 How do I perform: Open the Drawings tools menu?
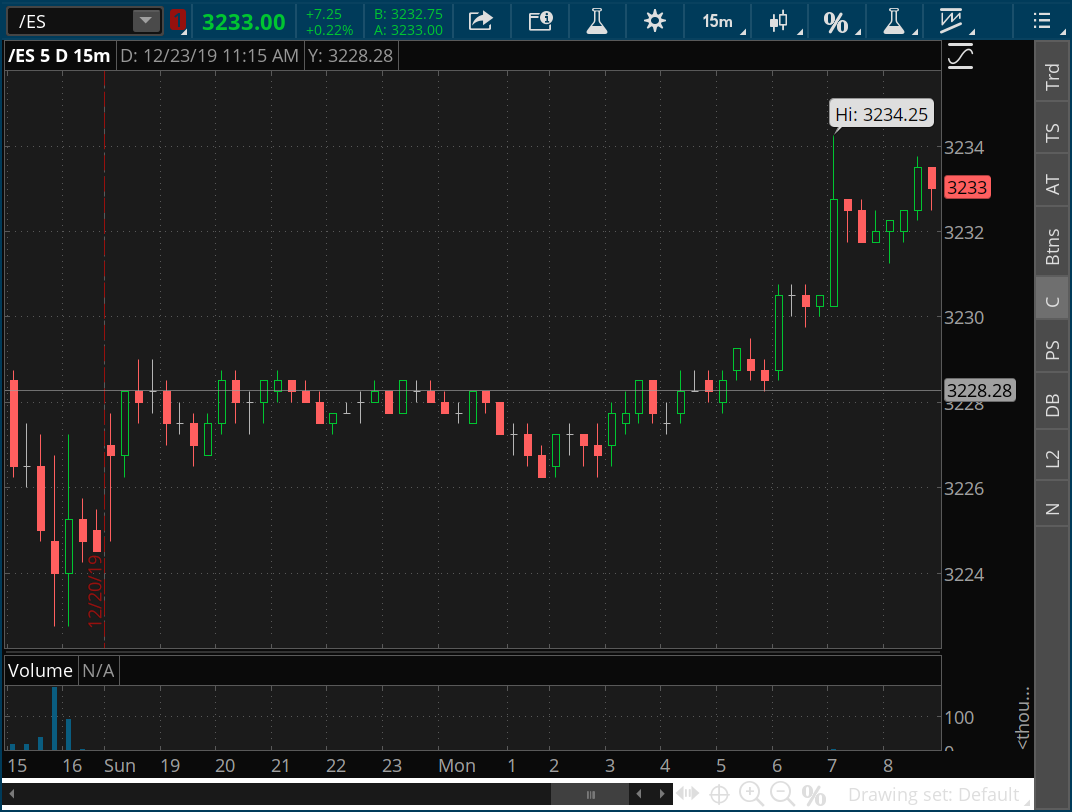[x=954, y=21]
